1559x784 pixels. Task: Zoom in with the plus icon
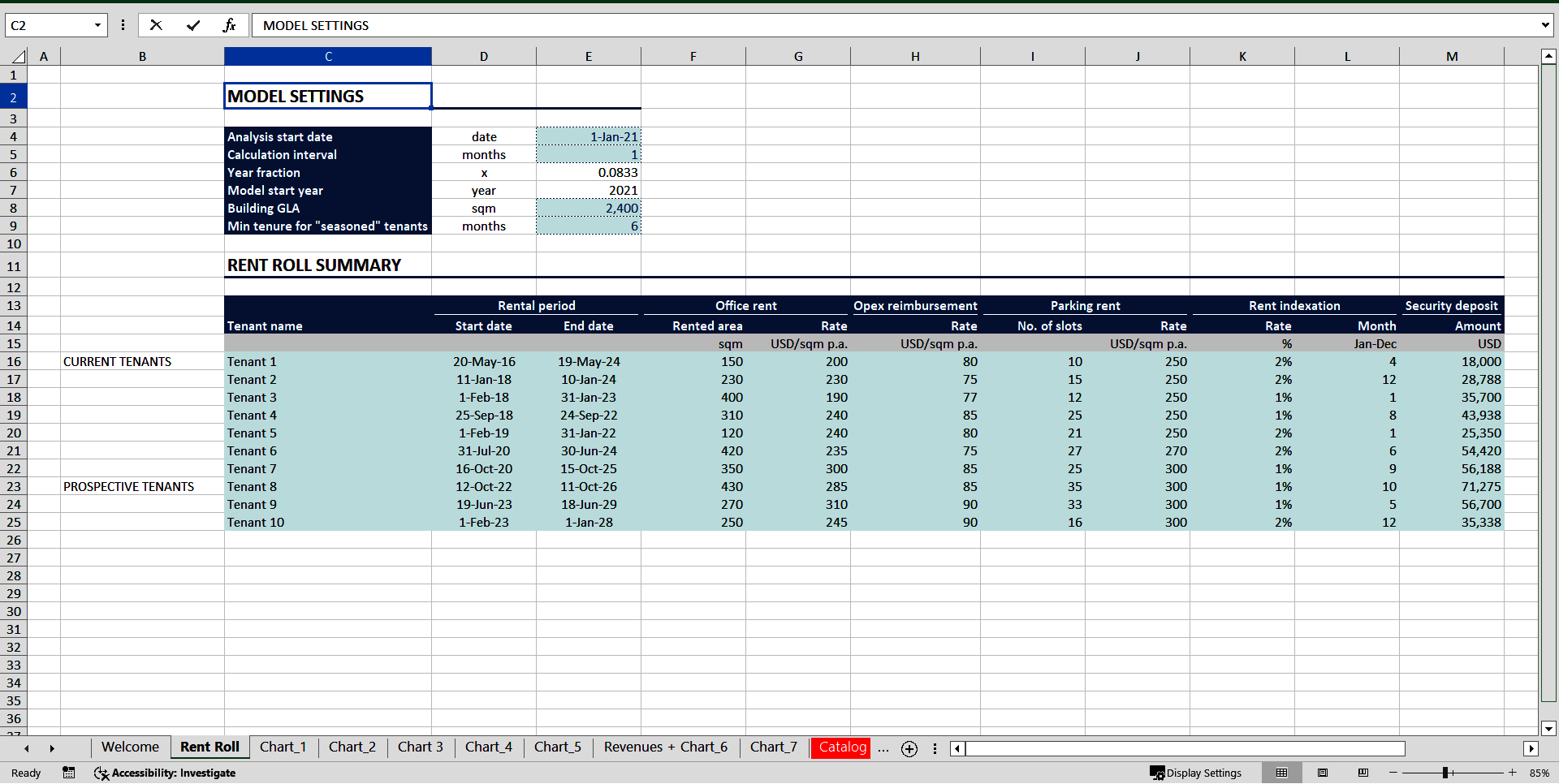pyautogui.click(x=1512, y=773)
